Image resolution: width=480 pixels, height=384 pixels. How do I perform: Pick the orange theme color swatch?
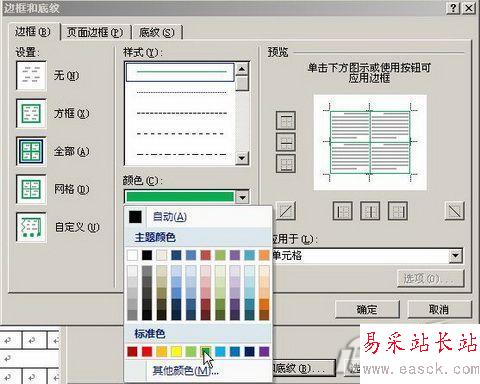(264, 255)
